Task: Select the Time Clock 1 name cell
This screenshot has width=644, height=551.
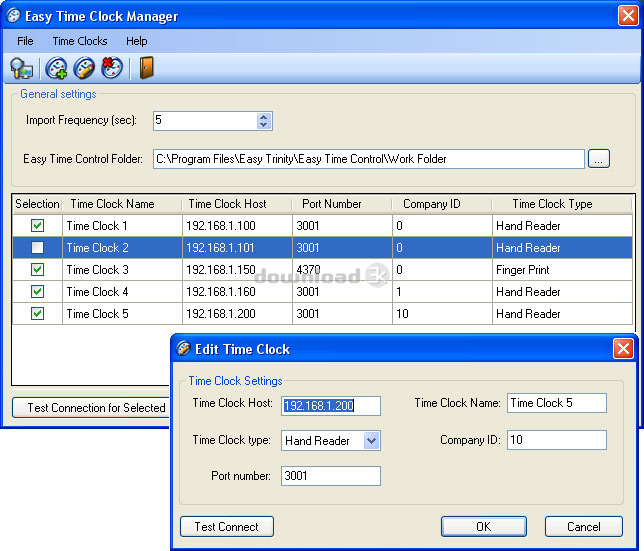Action: click(x=122, y=225)
